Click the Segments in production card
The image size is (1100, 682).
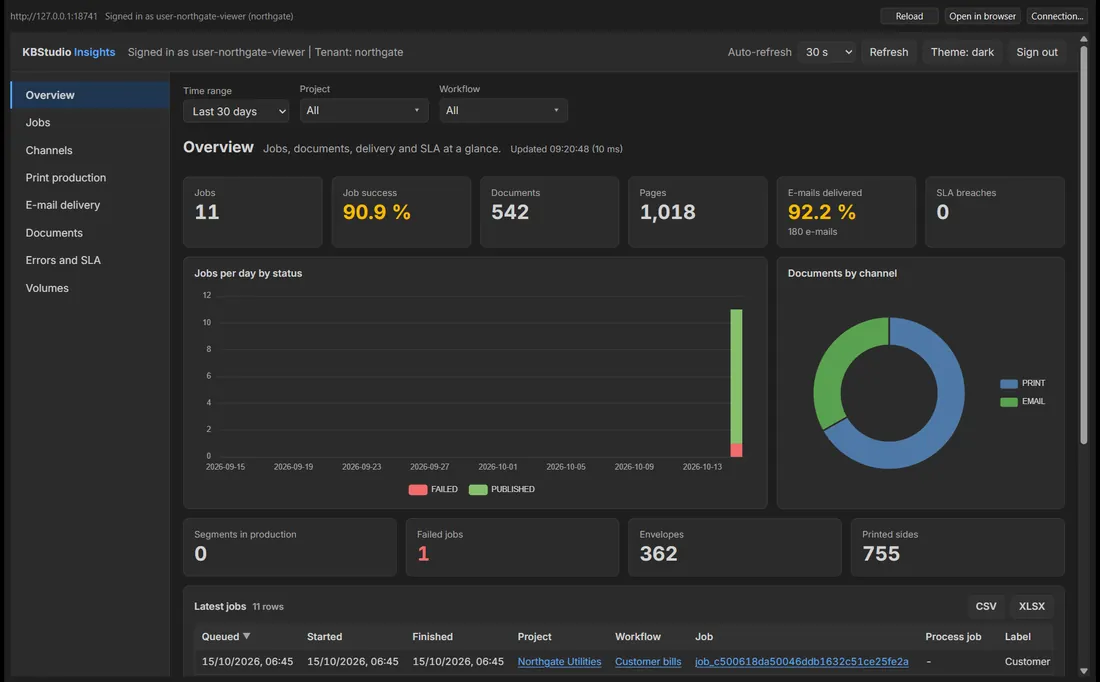pyautogui.click(x=290, y=547)
